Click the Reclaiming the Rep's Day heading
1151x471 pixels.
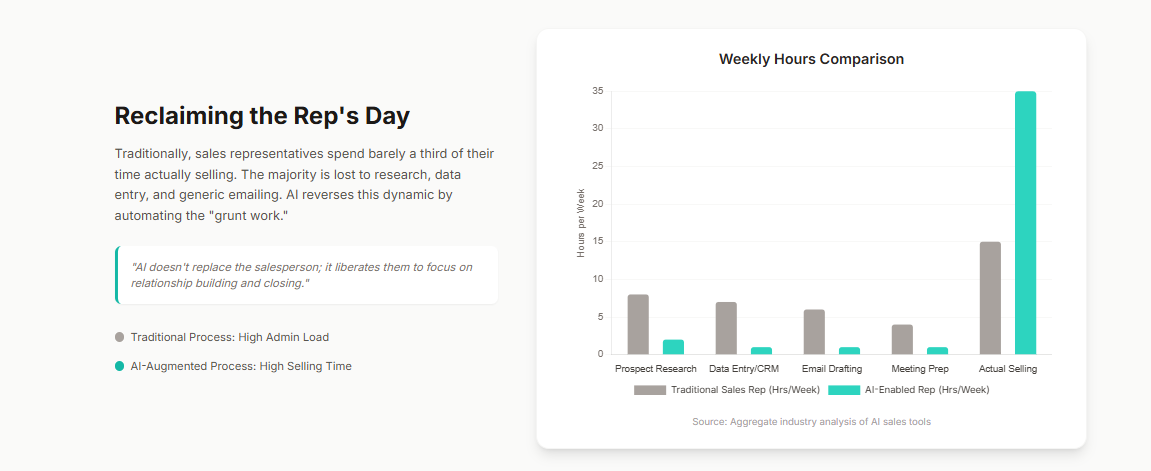(262, 116)
